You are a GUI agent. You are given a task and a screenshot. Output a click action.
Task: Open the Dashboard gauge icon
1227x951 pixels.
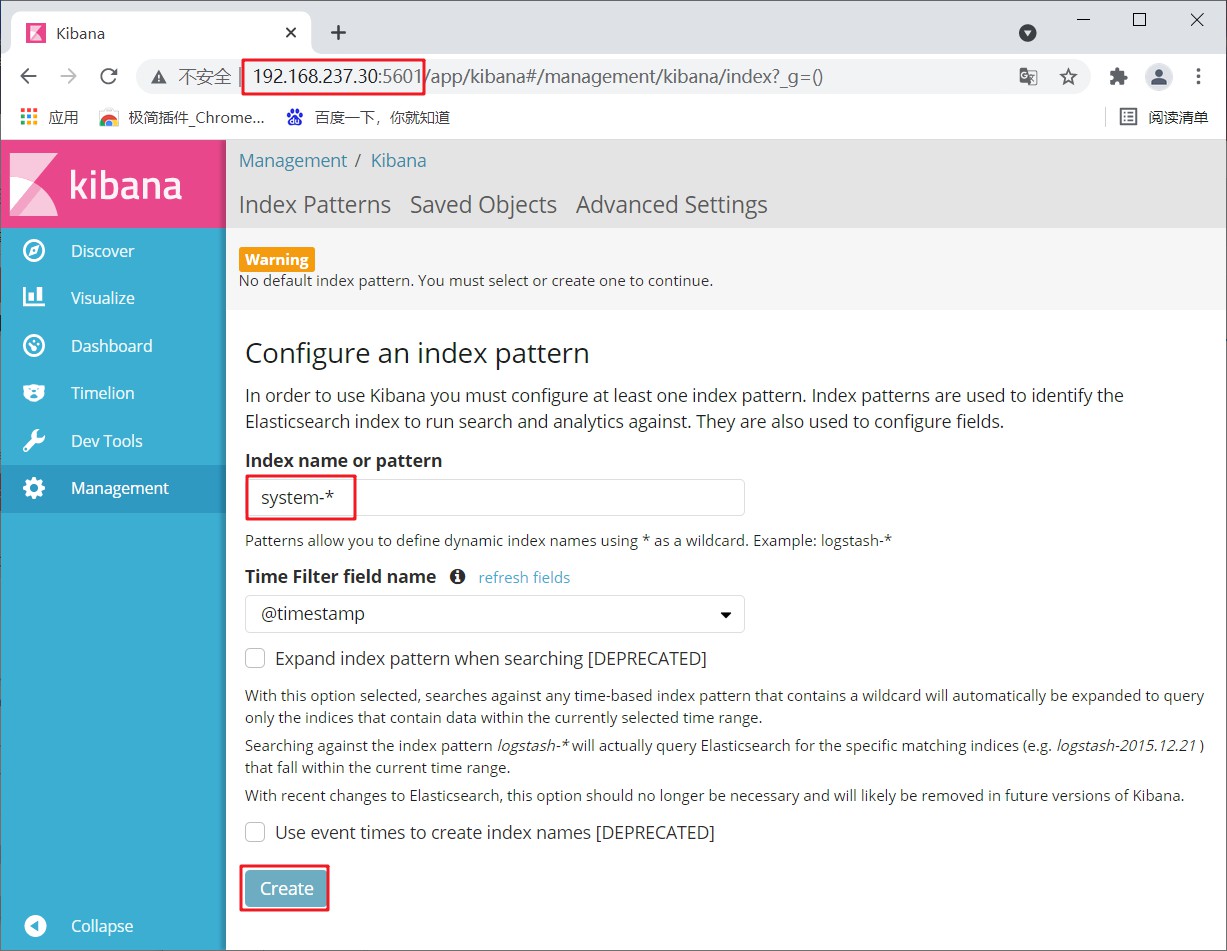click(34, 346)
